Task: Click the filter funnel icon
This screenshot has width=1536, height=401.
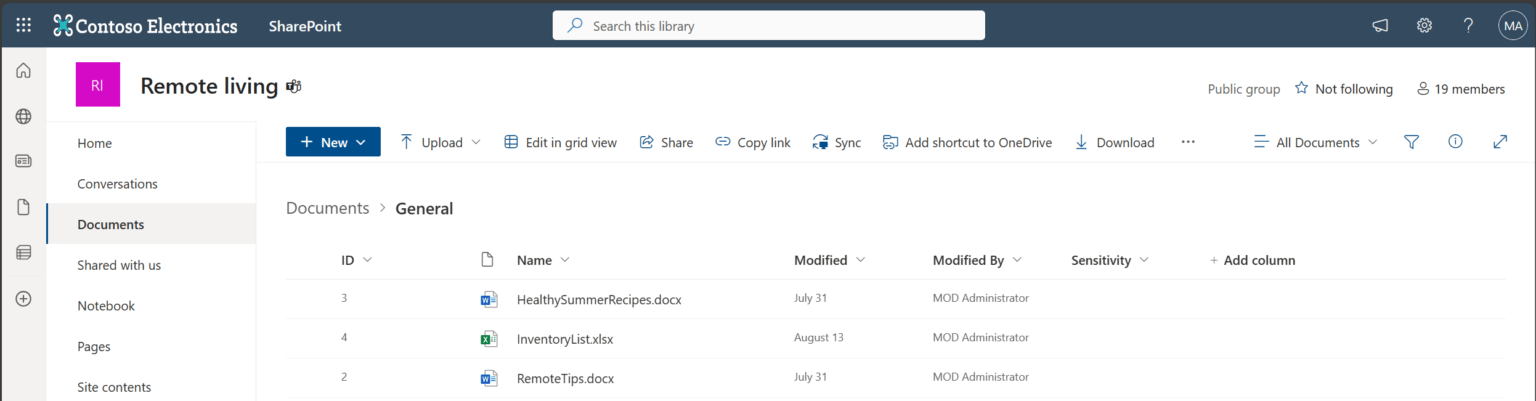Action: click(x=1411, y=142)
